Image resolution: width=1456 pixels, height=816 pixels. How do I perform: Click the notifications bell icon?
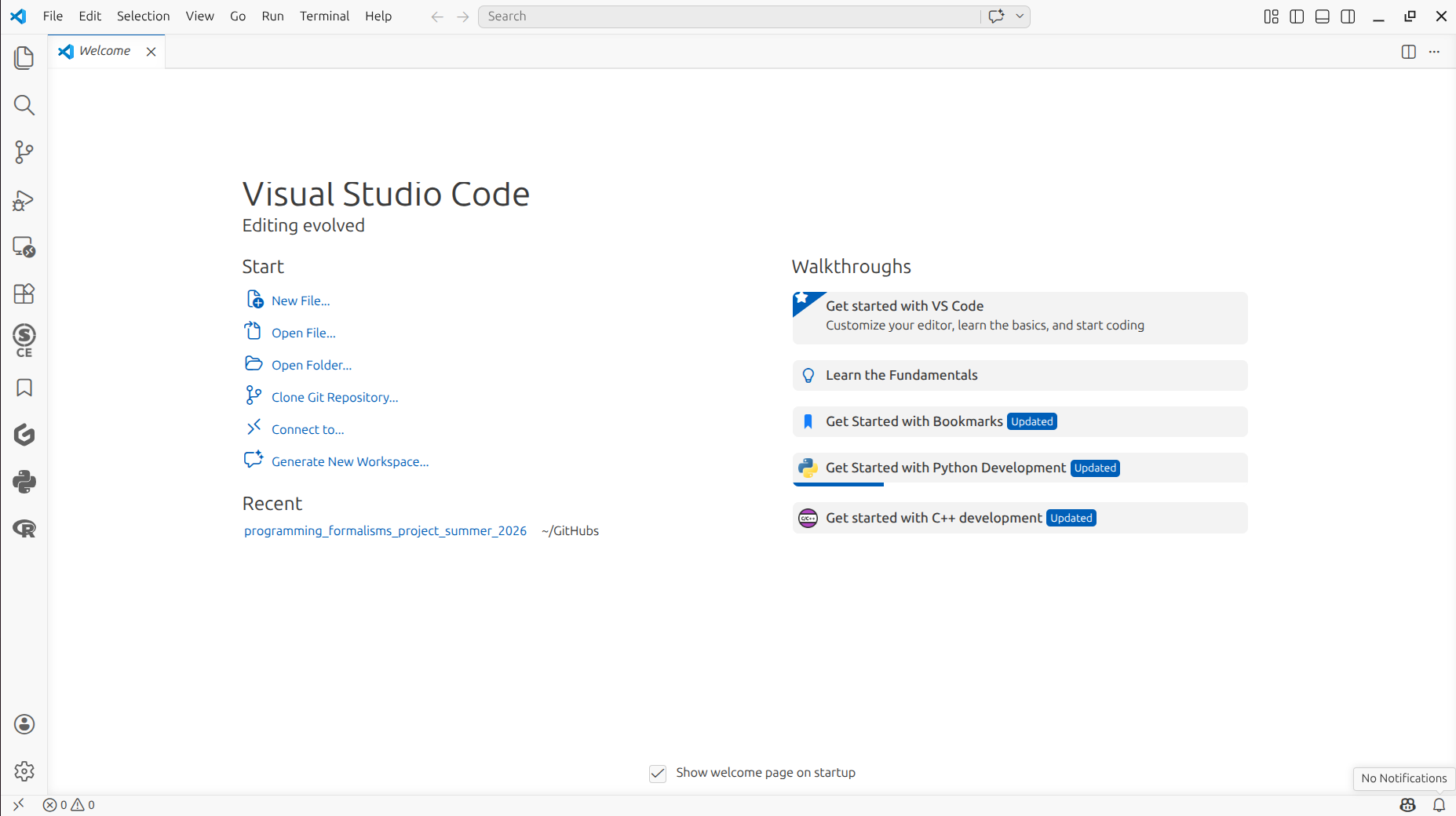point(1440,805)
